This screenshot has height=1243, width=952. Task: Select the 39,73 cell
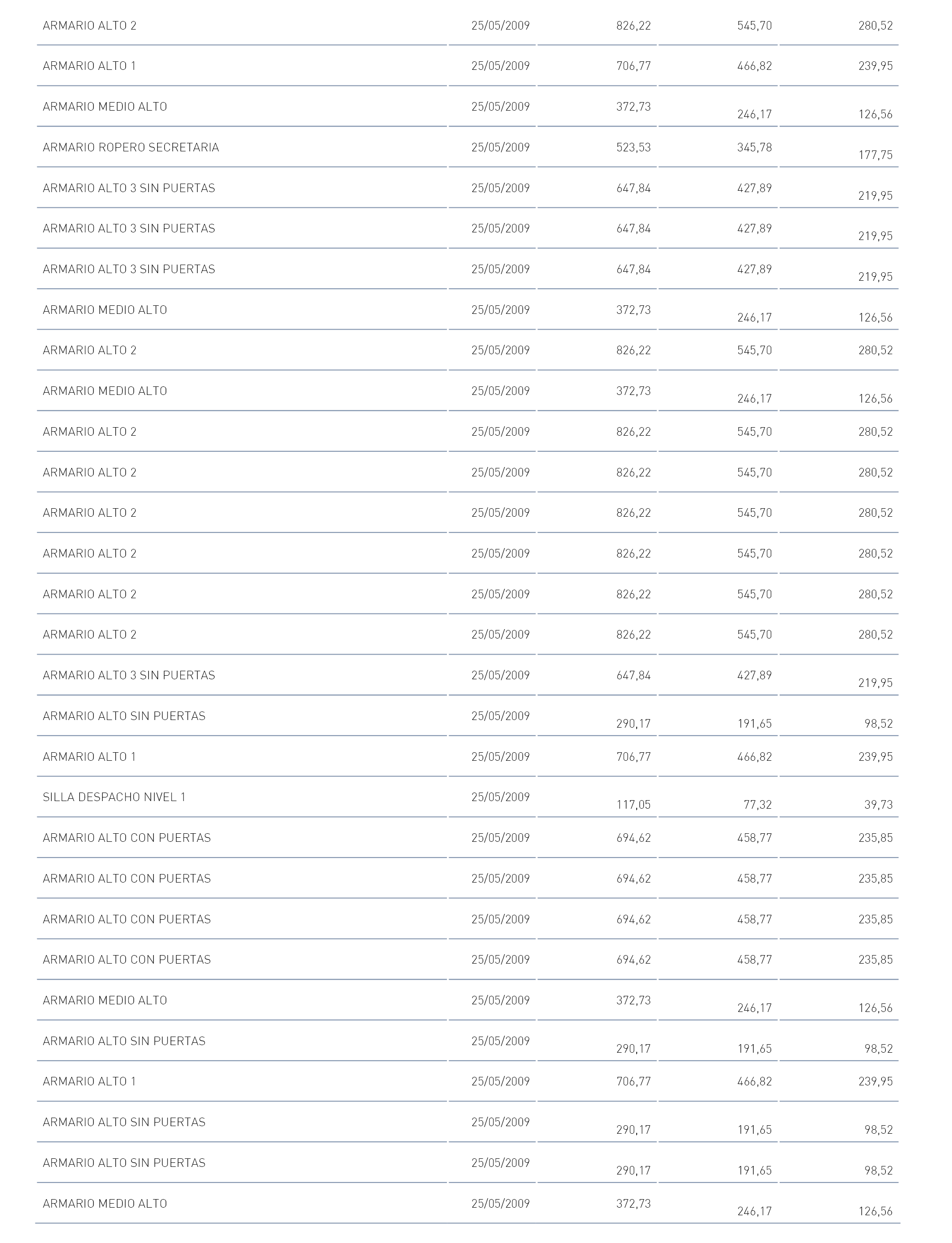click(878, 805)
